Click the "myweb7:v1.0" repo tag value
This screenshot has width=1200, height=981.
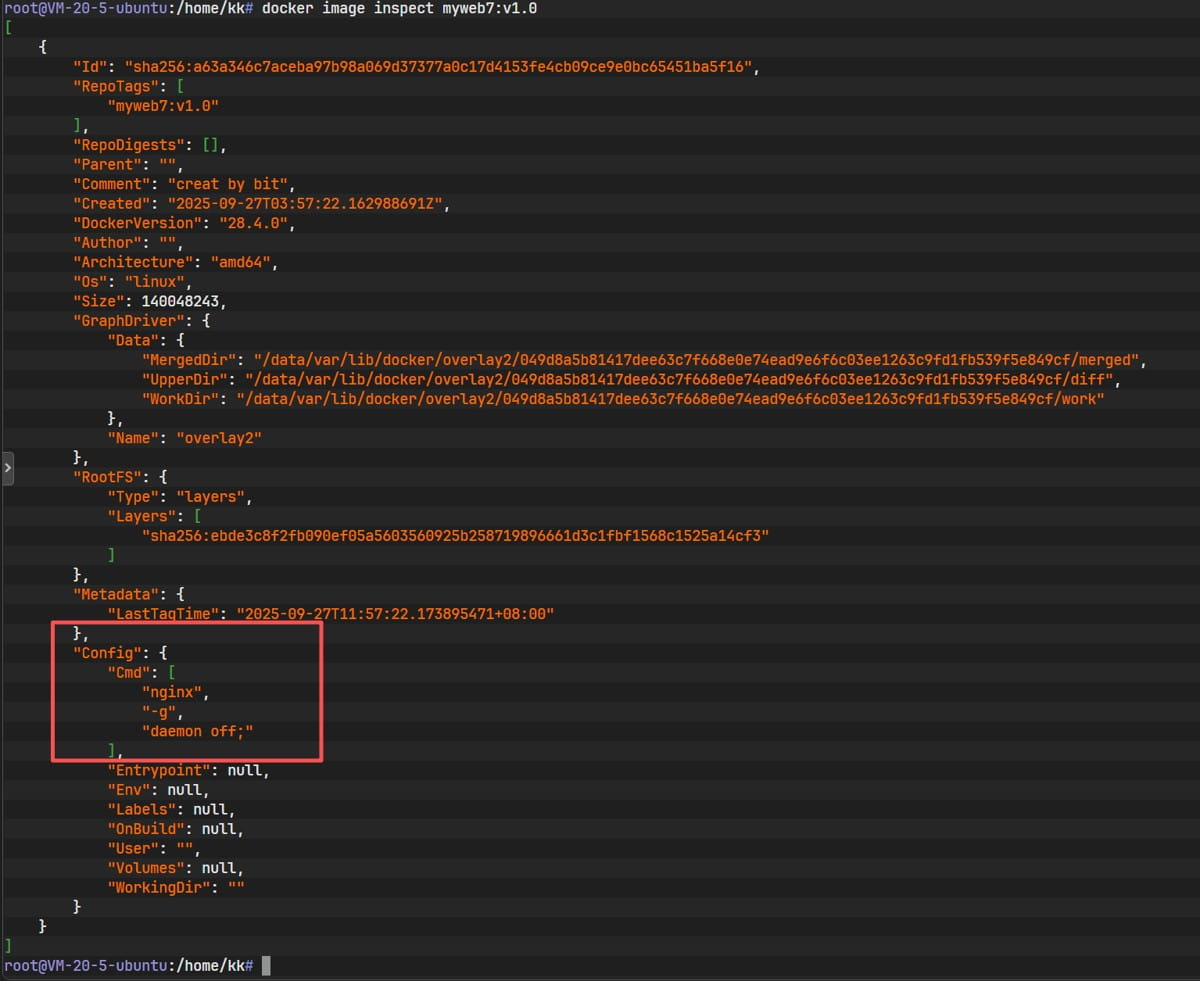[164, 106]
